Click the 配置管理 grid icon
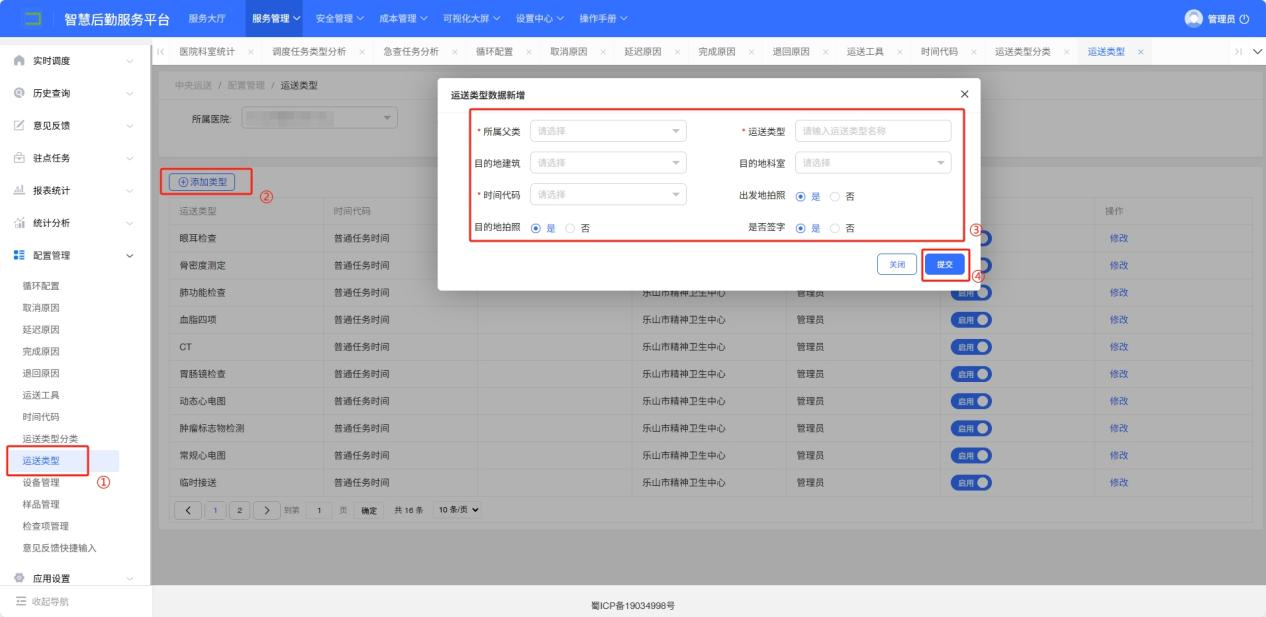The height and width of the screenshot is (617, 1266). (x=18, y=255)
